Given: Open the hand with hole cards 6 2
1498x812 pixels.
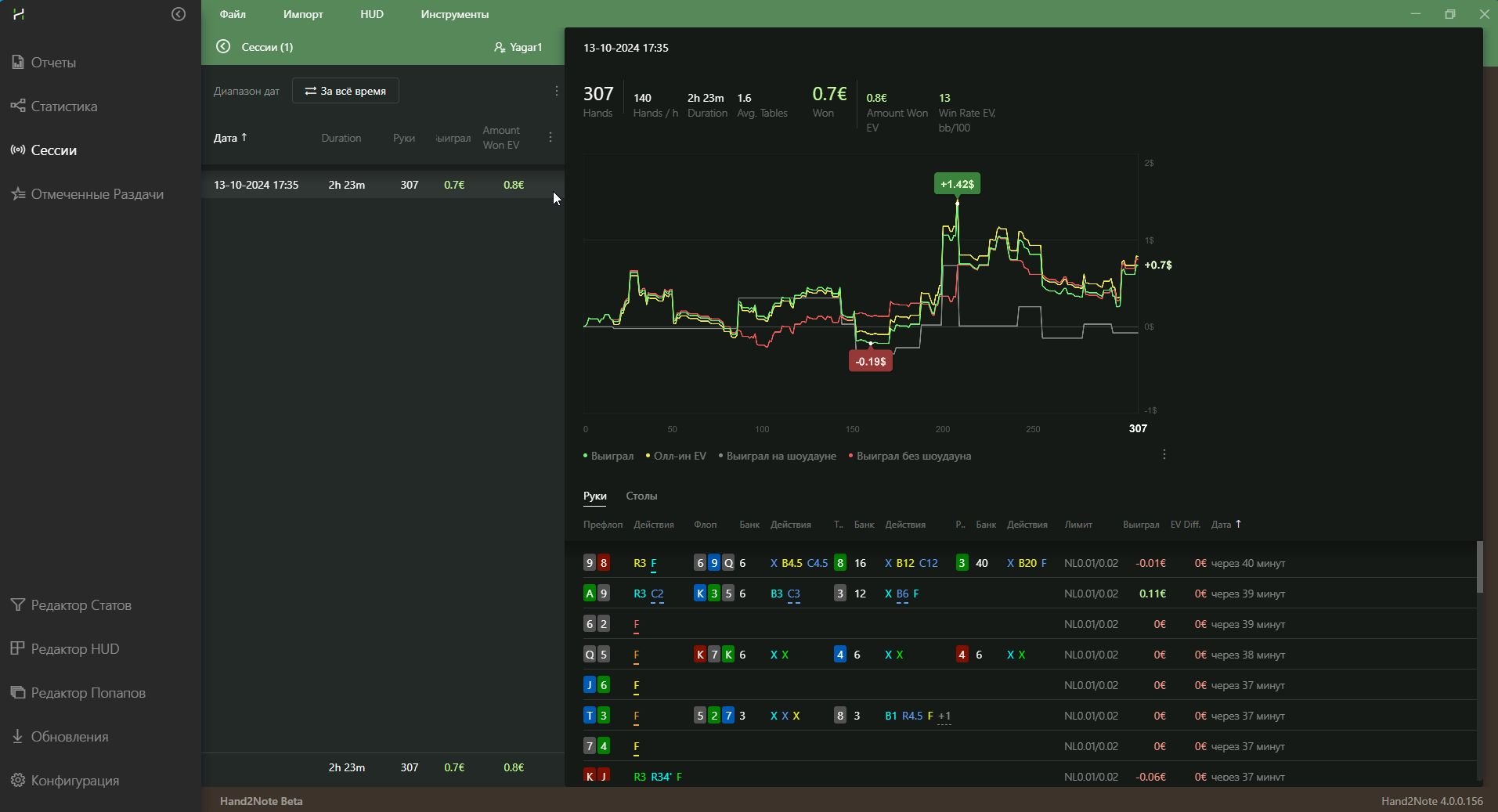Looking at the screenshot, I should click(1029, 624).
